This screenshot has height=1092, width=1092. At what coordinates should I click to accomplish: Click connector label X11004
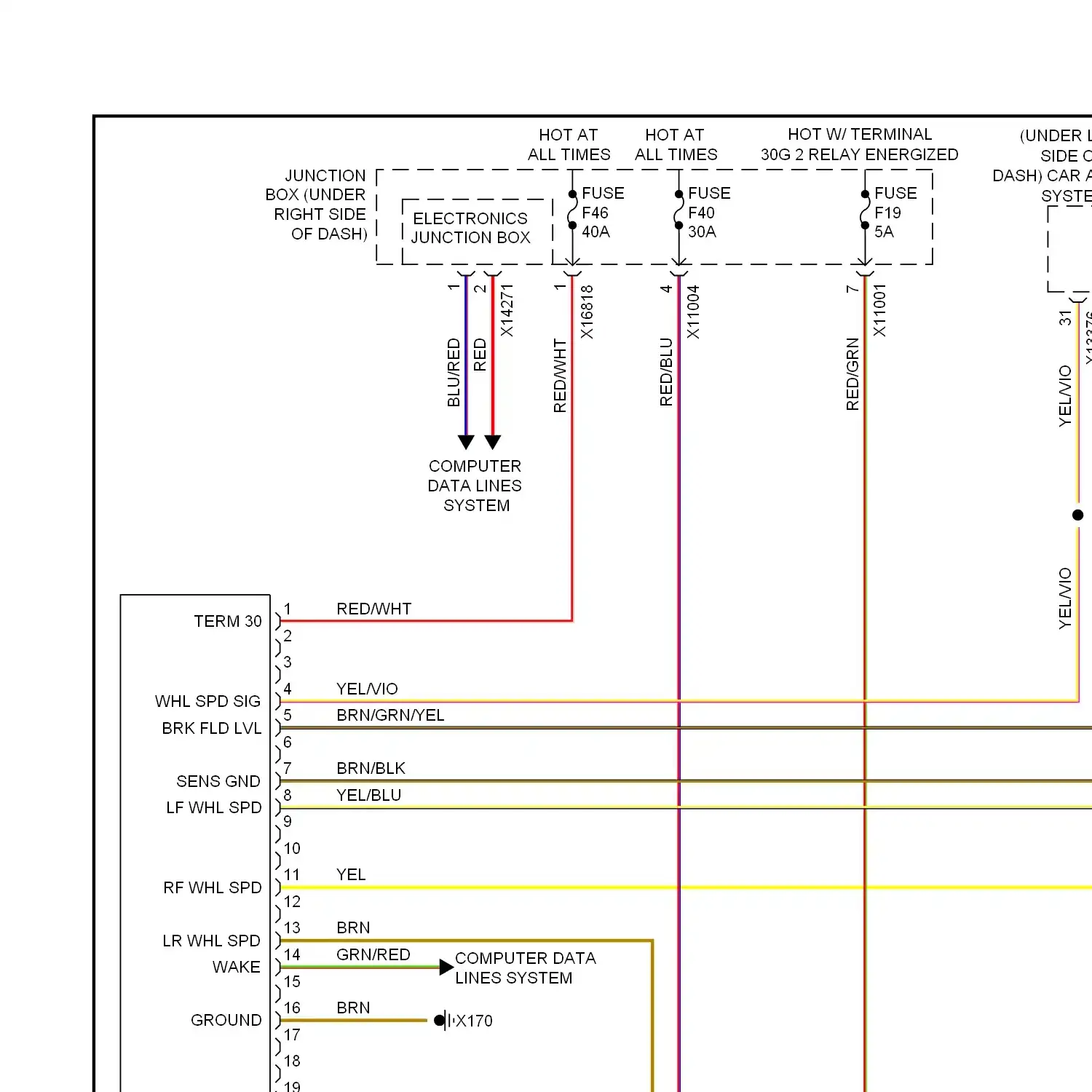(x=693, y=312)
